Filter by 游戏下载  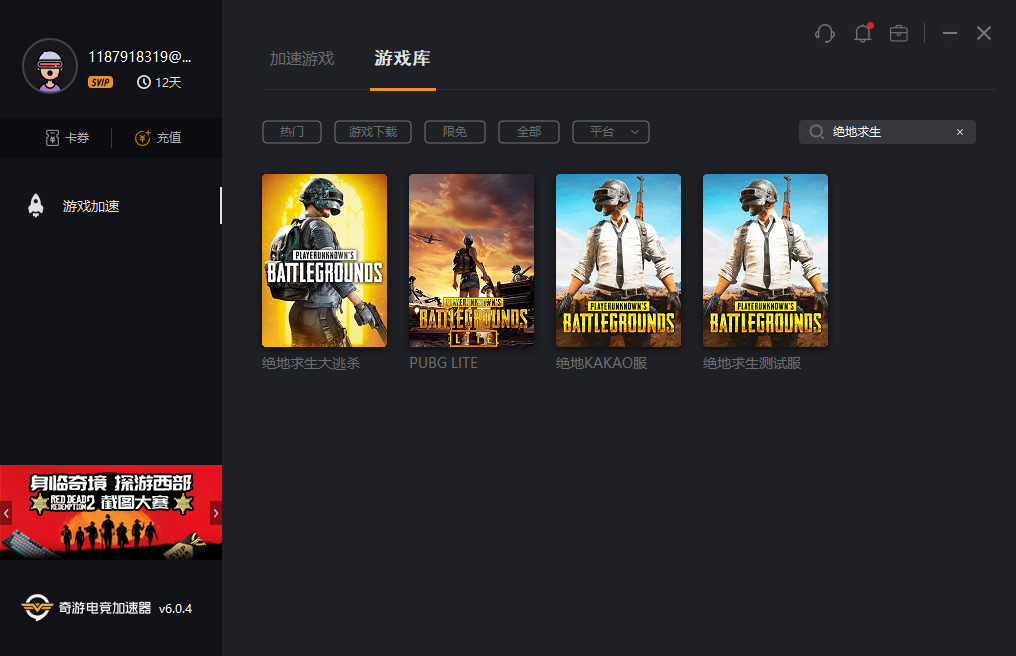(373, 132)
